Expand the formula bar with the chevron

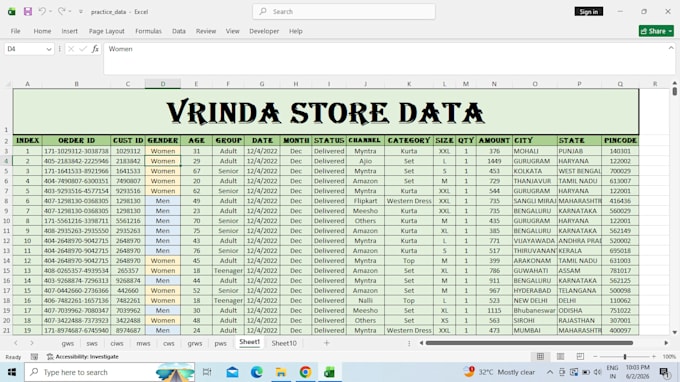click(671, 48)
